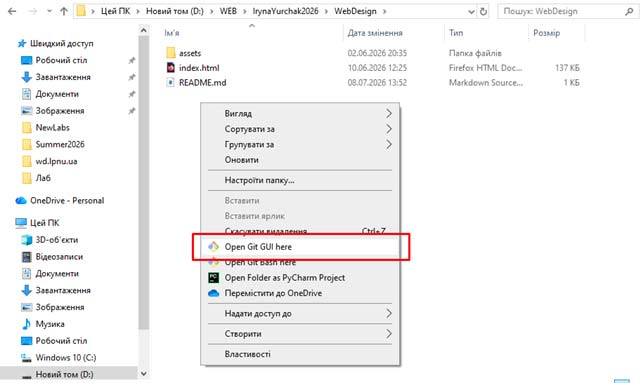Open pinned Зображення under quick access

click(60, 111)
